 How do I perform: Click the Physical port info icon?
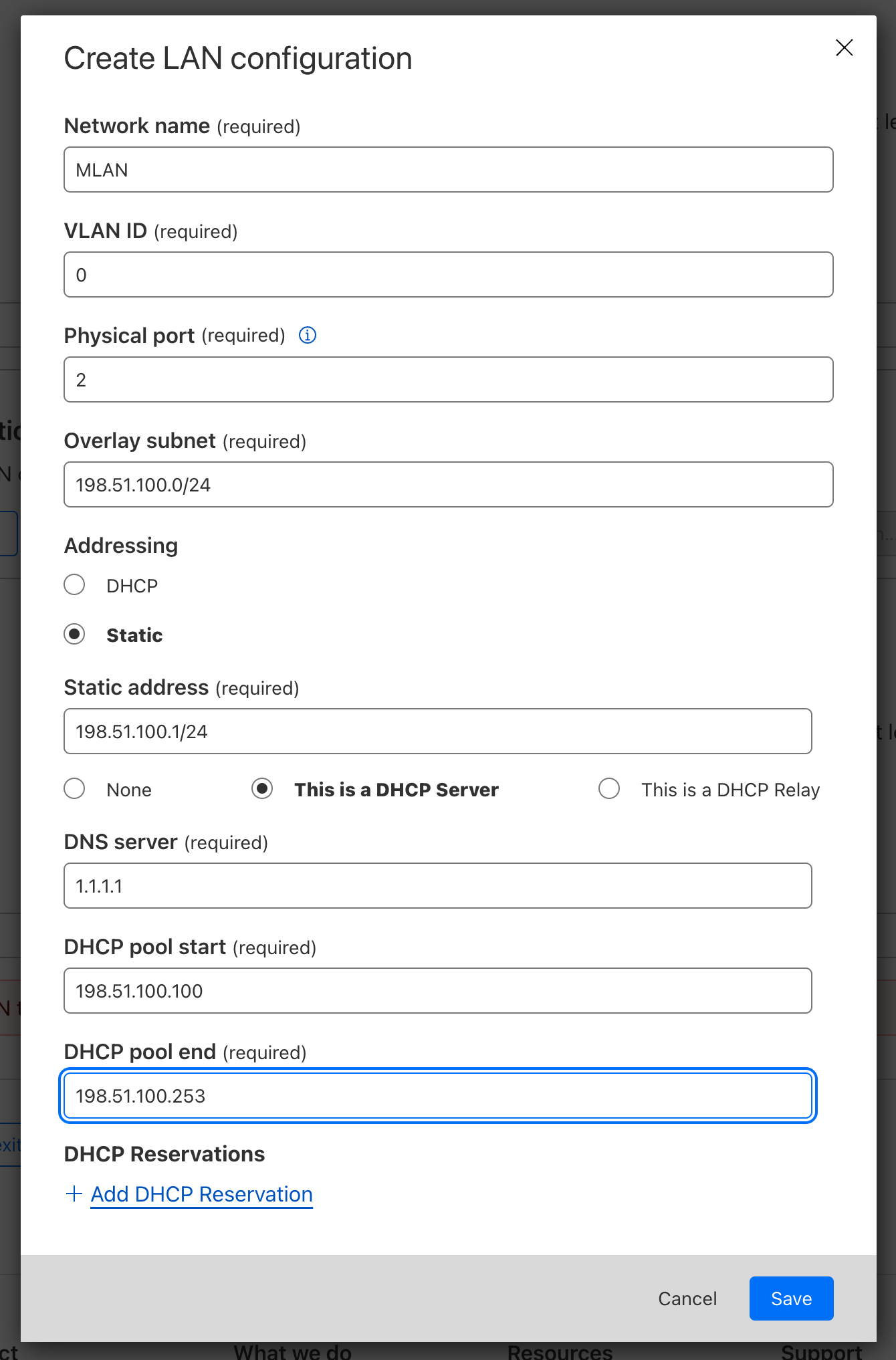(307, 335)
